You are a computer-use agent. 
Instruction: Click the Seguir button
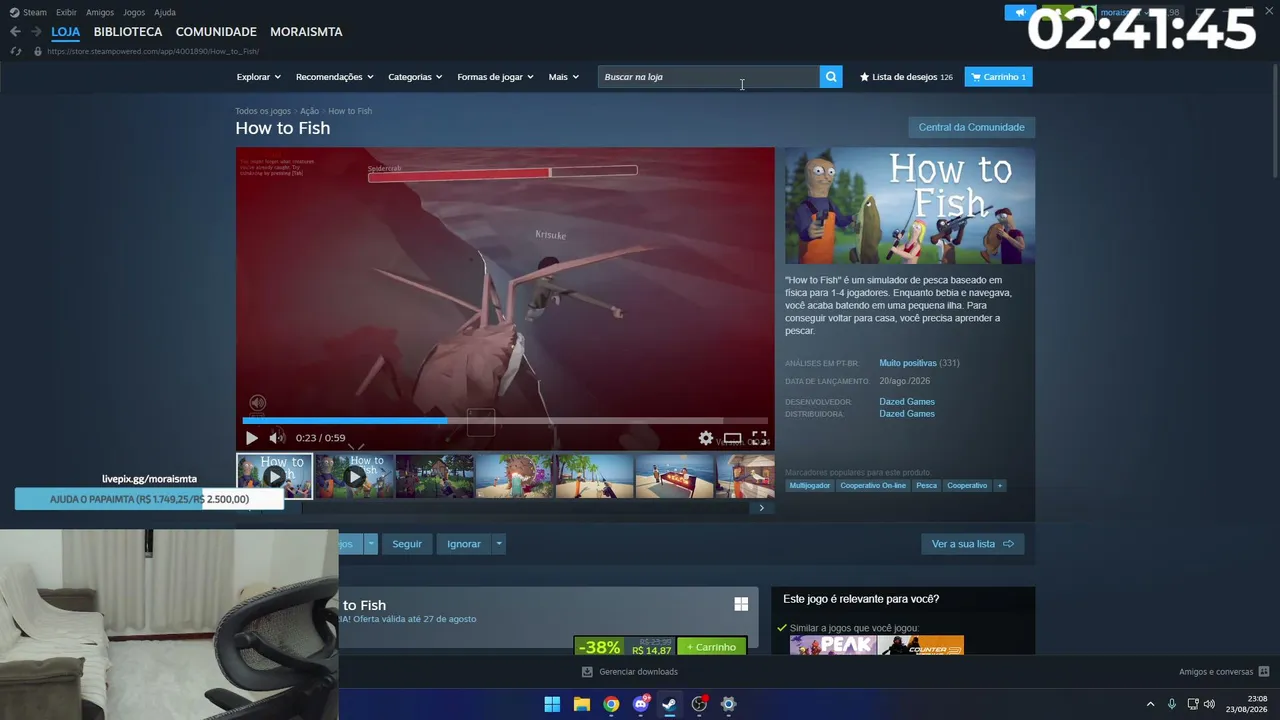pos(407,544)
